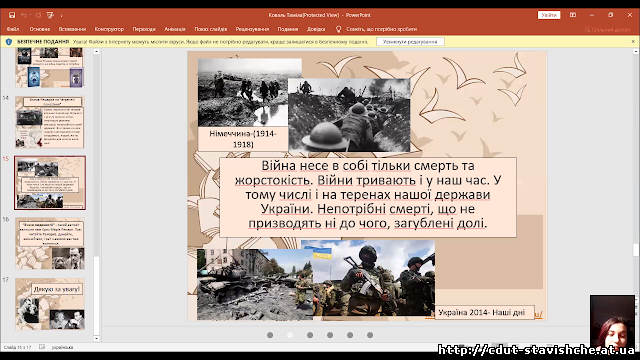Click the thumbnail pane scroll-down arrow
Screen dimensions: 640x360
pos(96,338)
